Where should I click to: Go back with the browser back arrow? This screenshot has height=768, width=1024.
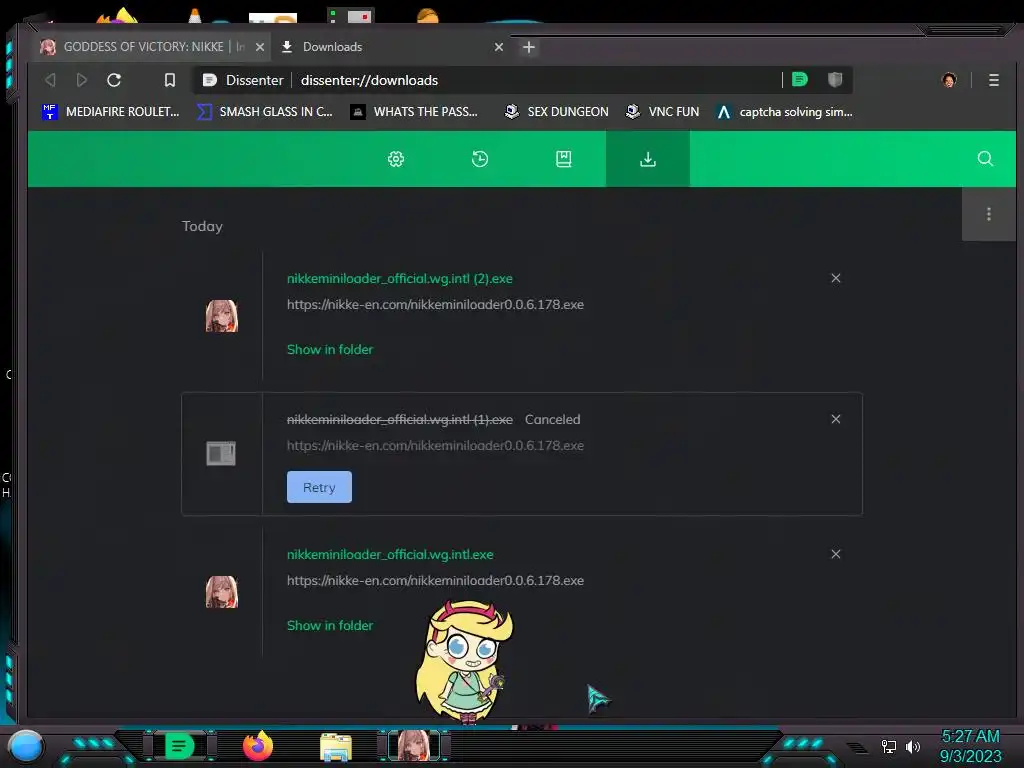pos(50,80)
